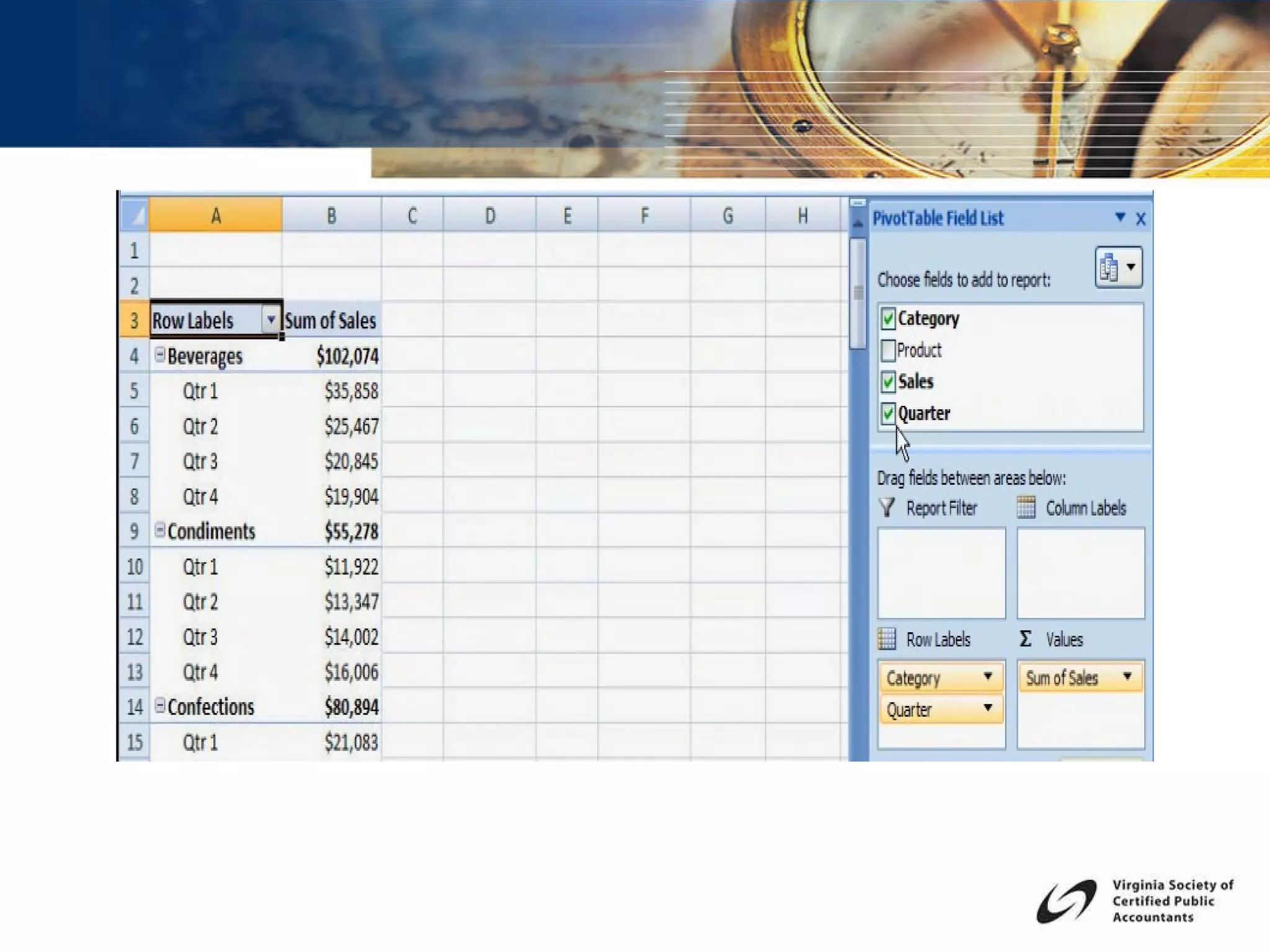Open the Category field dropdown in Row Labels
The width and height of the screenshot is (1270, 952).
(988, 676)
